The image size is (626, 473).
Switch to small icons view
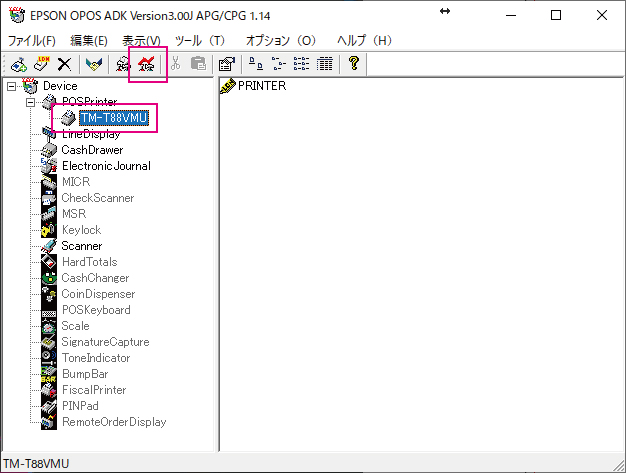click(x=279, y=63)
